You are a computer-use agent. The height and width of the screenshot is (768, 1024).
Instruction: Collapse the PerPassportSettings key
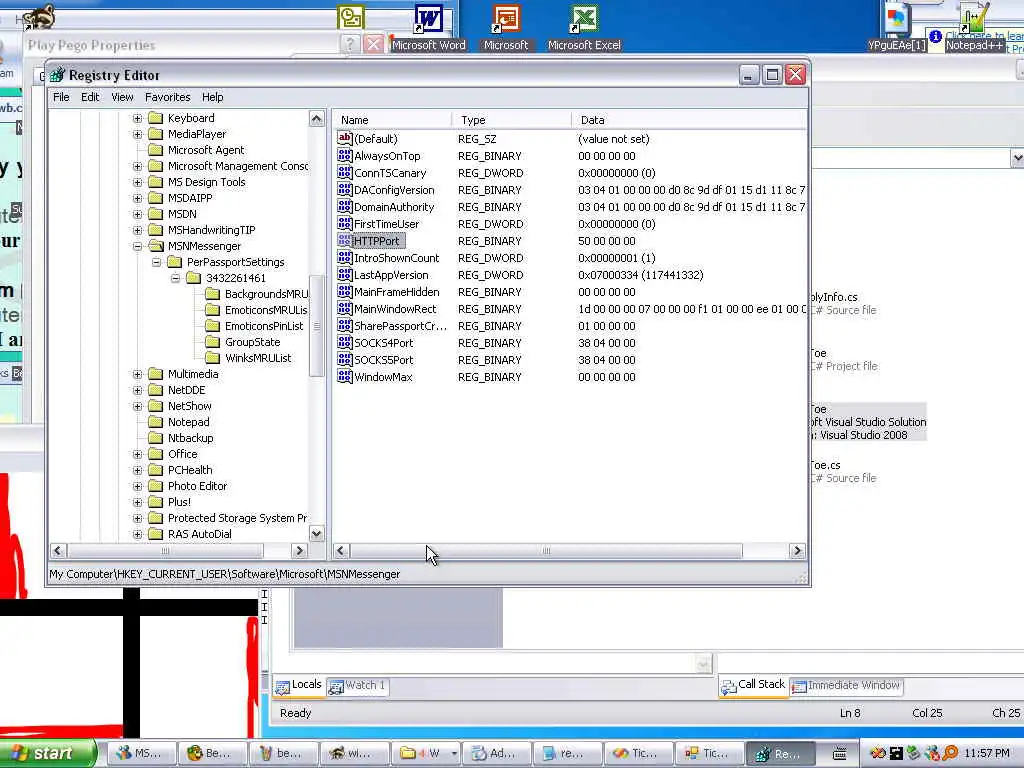(157, 262)
